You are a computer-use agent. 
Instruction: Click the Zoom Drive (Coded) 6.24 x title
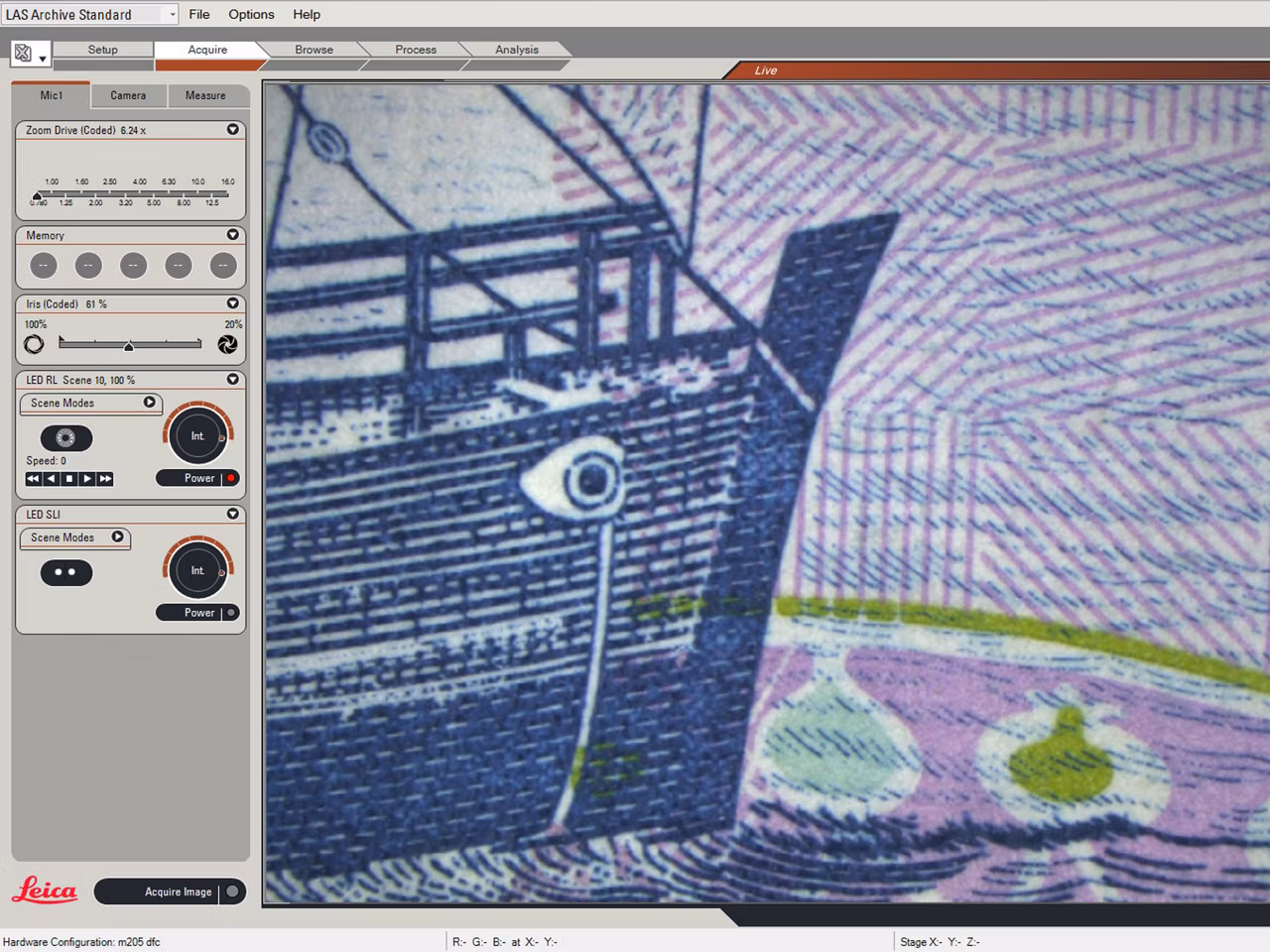[x=86, y=130]
